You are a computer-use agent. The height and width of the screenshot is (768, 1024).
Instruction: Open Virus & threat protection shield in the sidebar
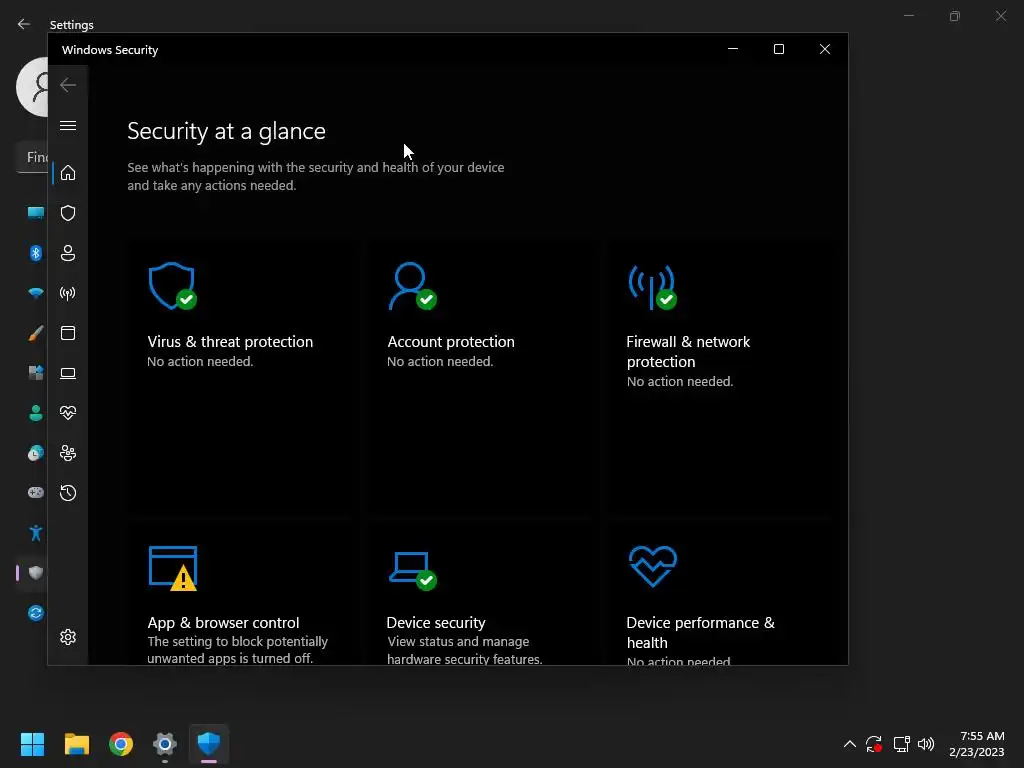pos(68,213)
